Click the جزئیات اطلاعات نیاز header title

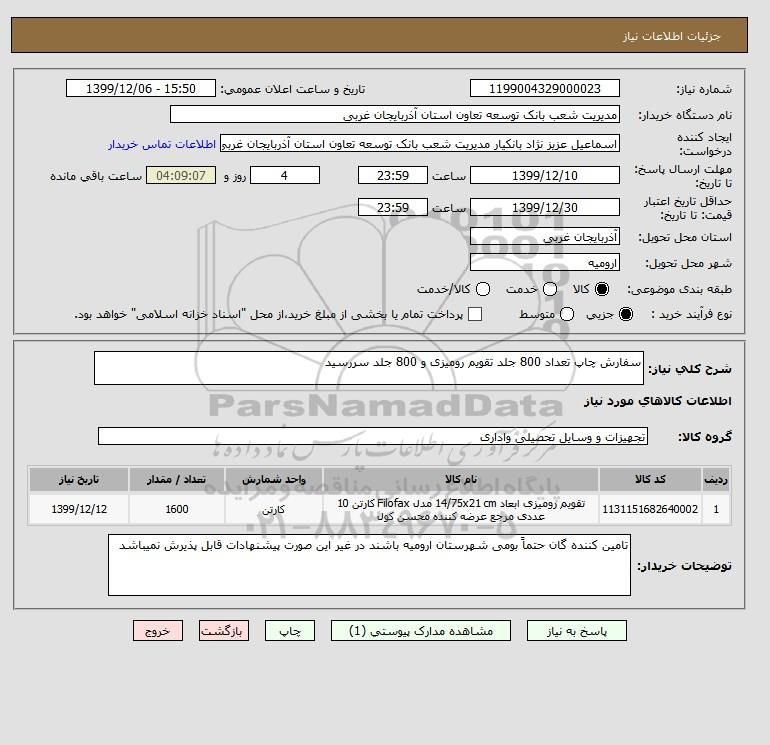pos(671,36)
